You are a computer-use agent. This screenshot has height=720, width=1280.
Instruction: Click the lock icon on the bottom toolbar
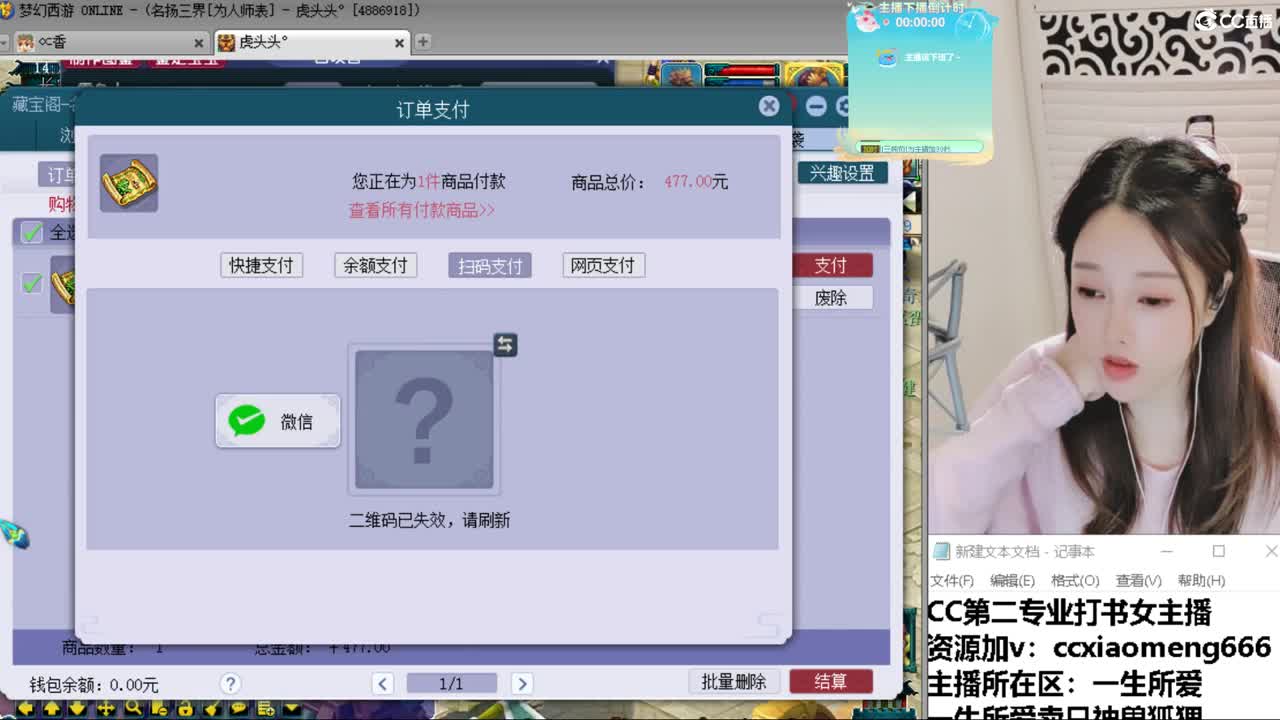pyautogui.click(x=185, y=707)
